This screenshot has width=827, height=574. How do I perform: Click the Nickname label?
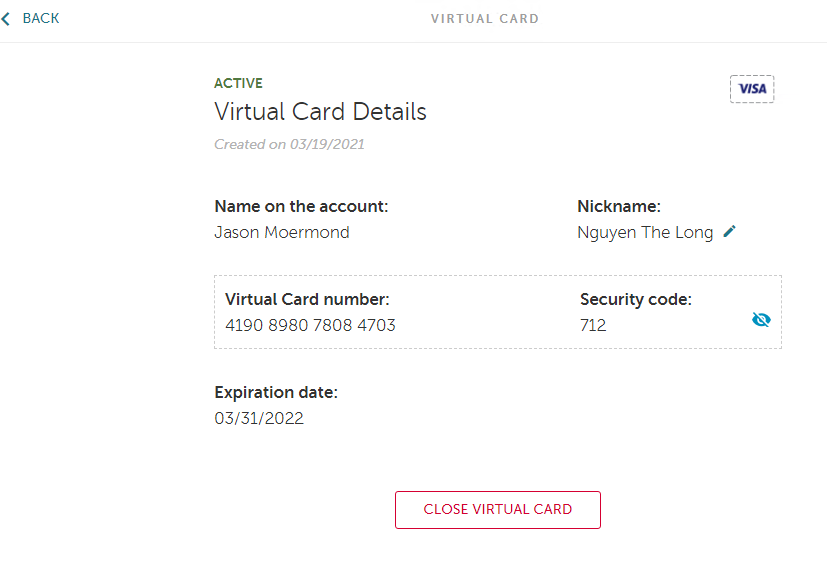[619, 207]
